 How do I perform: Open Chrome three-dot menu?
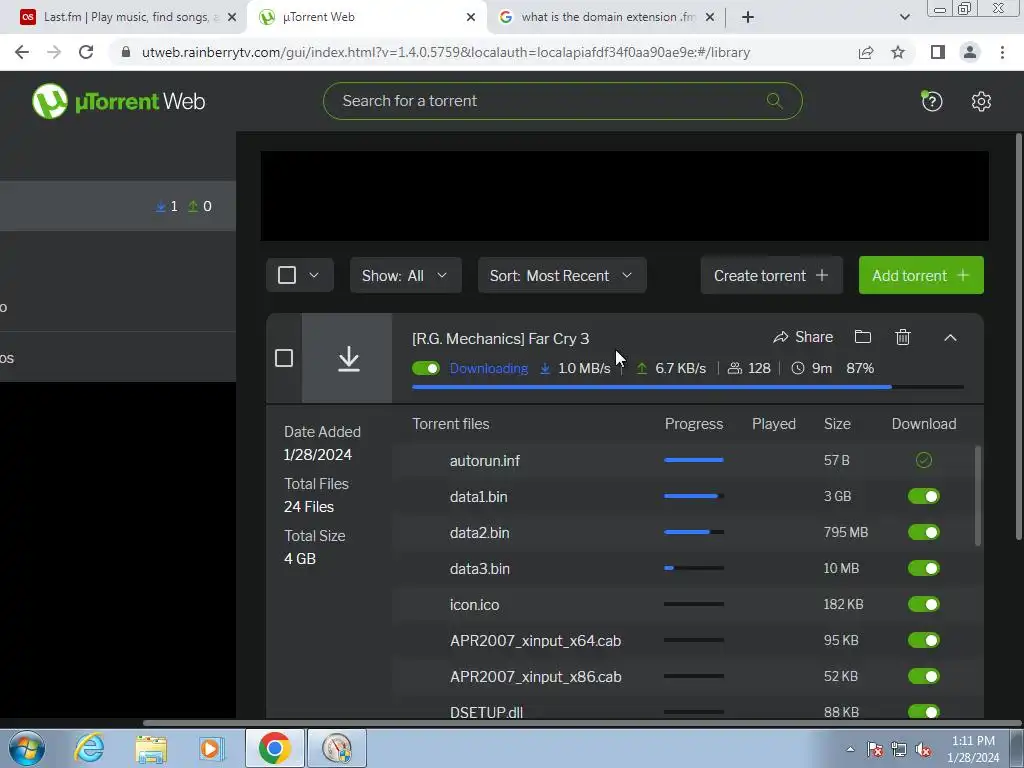pyautogui.click(x=1002, y=52)
